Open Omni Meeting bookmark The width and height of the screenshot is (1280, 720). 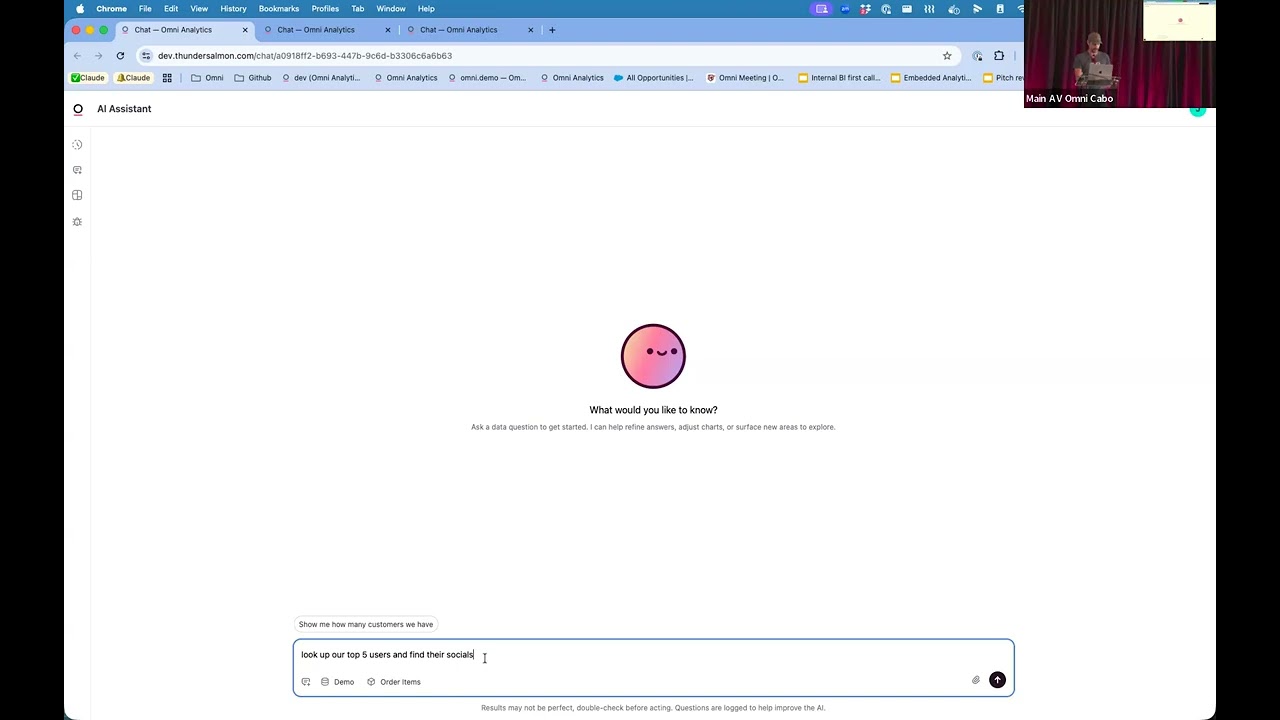(745, 78)
